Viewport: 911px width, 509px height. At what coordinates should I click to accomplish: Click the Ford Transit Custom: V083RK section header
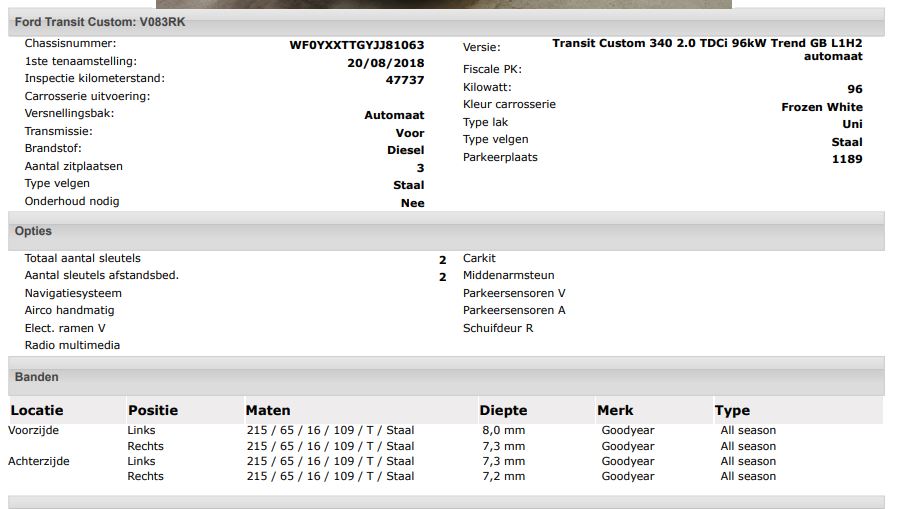click(100, 22)
